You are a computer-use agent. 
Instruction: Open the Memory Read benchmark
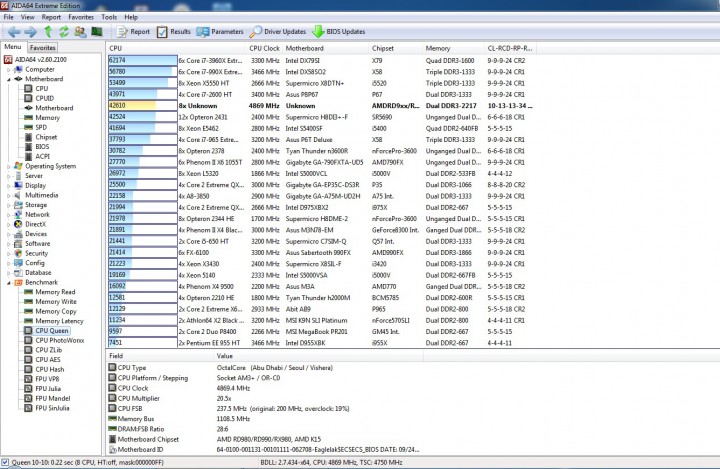[x=55, y=292]
